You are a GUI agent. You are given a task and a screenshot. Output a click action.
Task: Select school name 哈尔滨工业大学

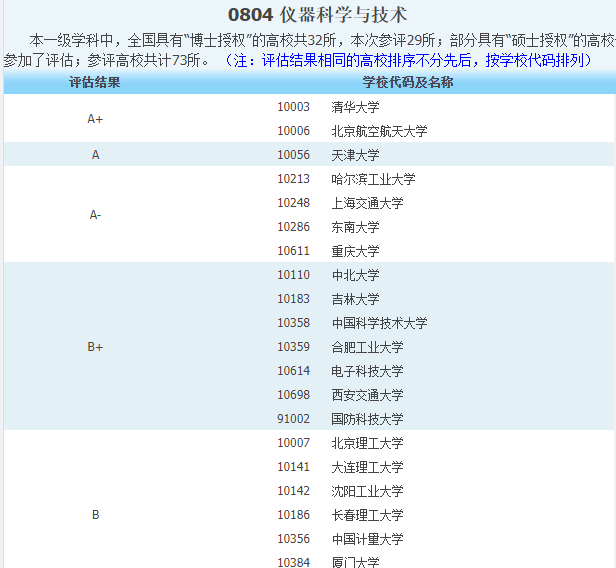[373, 179]
